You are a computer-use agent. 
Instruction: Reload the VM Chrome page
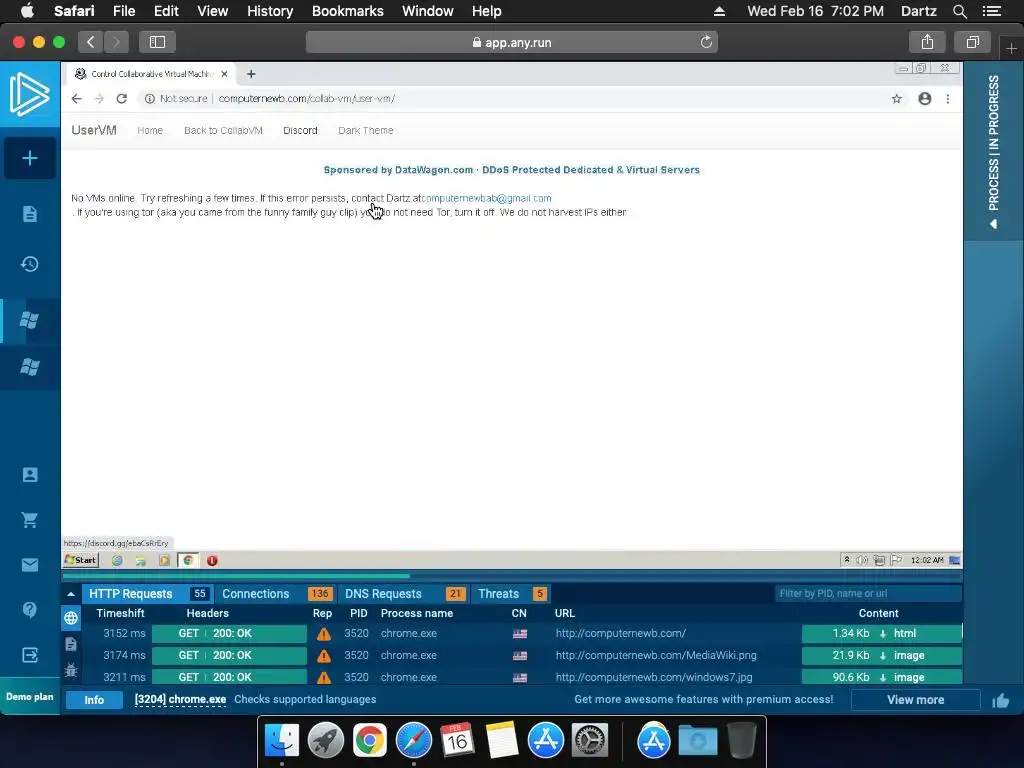[x=121, y=99]
